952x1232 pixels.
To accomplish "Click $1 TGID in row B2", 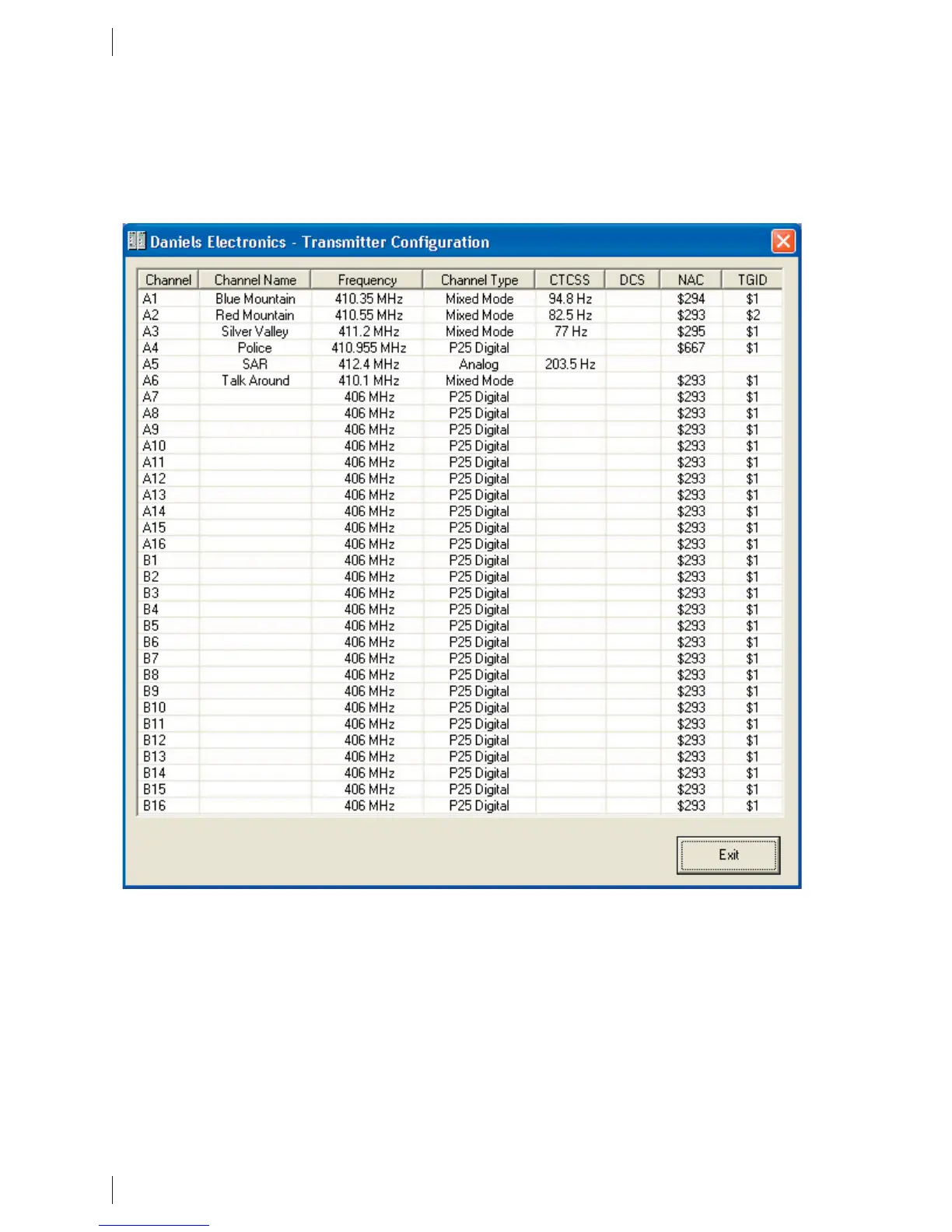I will click(752, 576).
